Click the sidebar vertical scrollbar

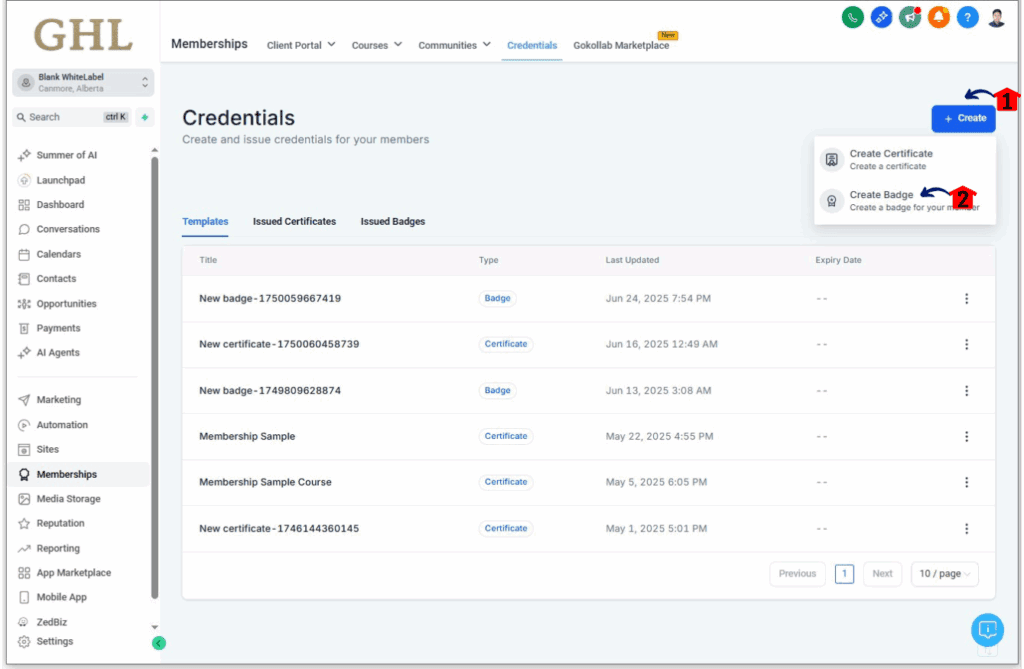click(155, 378)
